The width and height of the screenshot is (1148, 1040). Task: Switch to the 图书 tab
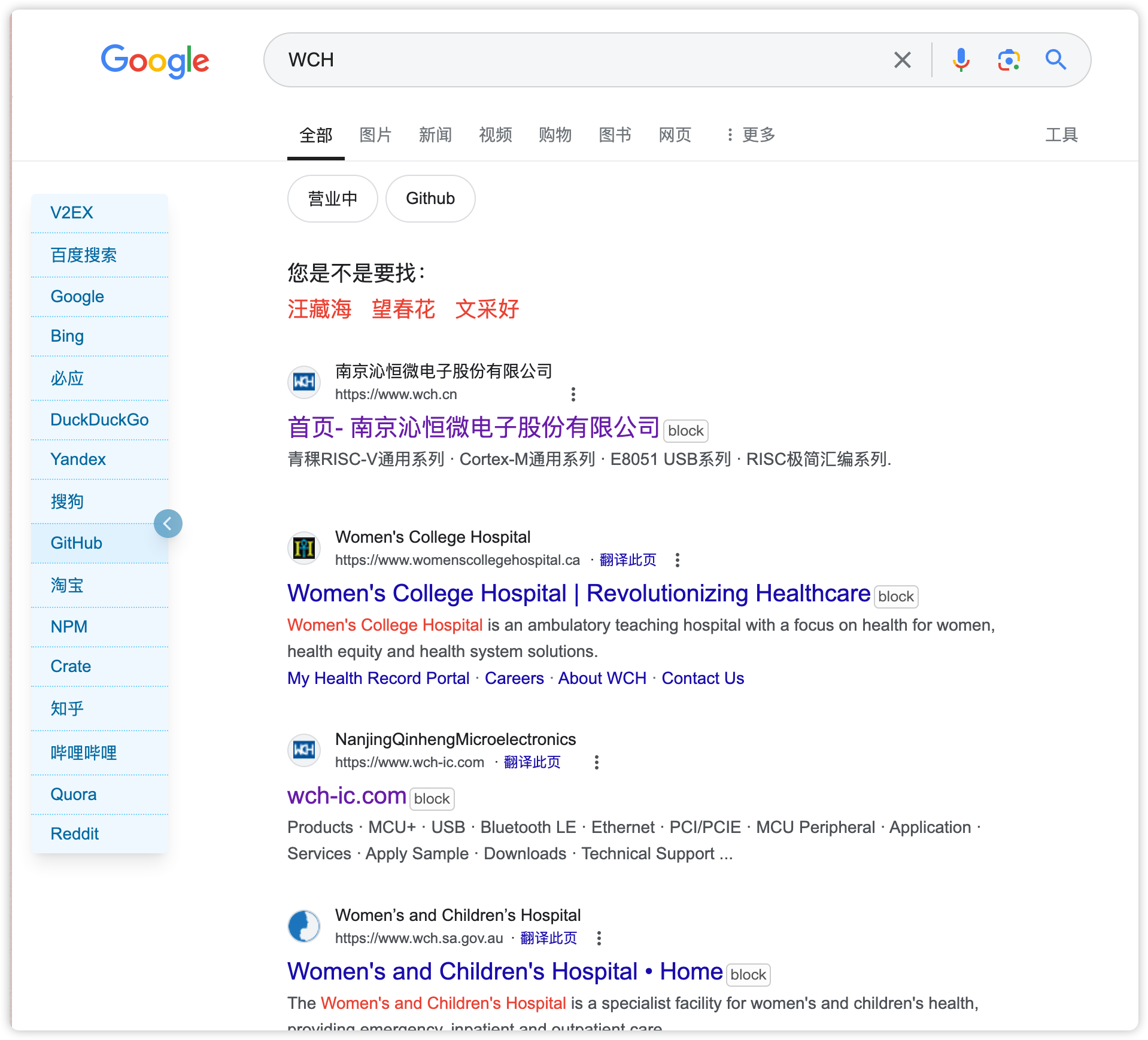615,135
